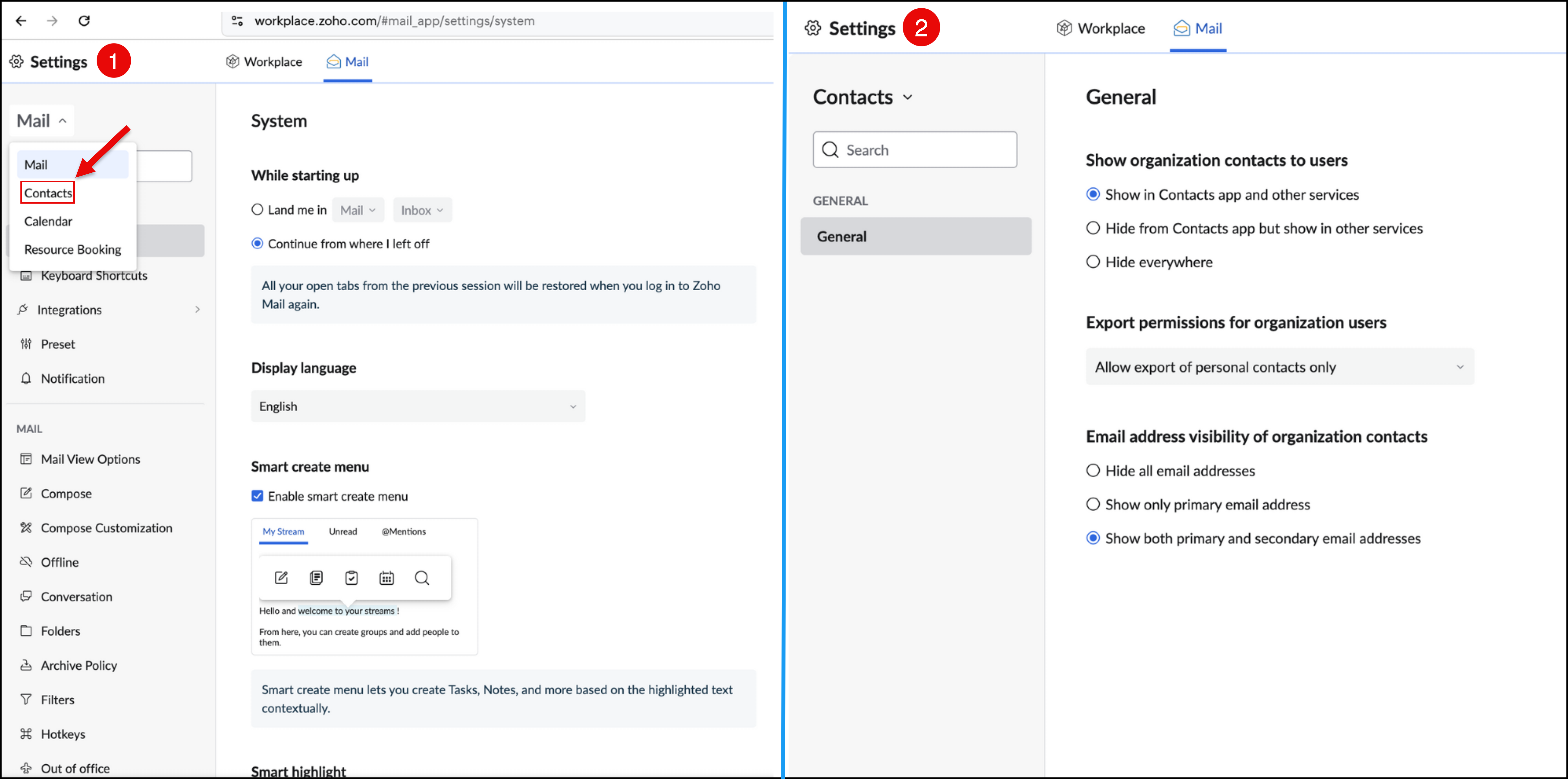Choose Contacts from the Mail dropdown menu
1568x779 pixels.
tap(48, 193)
